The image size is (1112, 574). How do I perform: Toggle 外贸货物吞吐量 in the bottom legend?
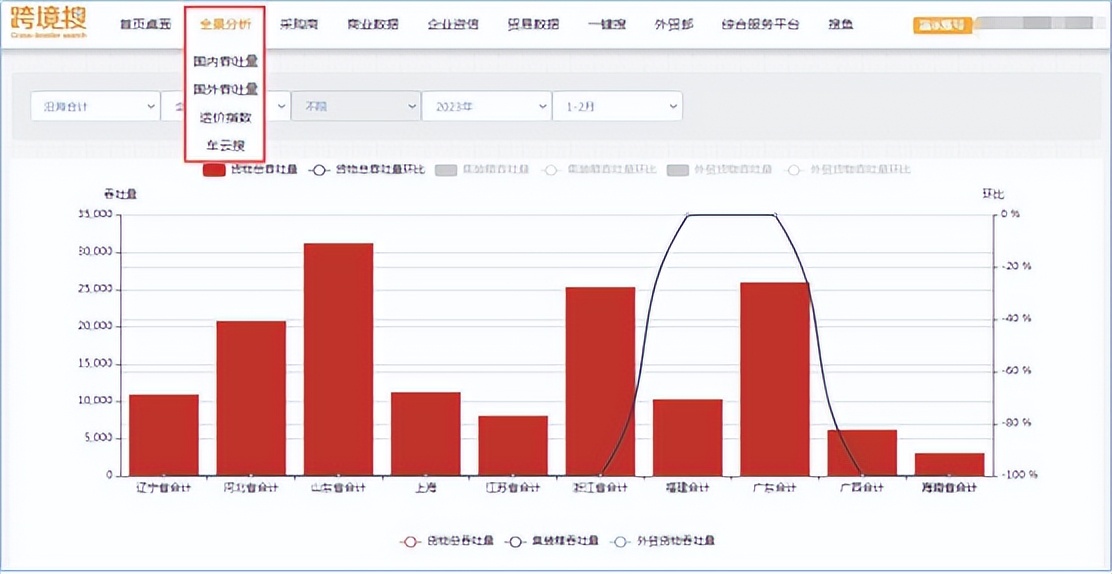tap(661, 541)
